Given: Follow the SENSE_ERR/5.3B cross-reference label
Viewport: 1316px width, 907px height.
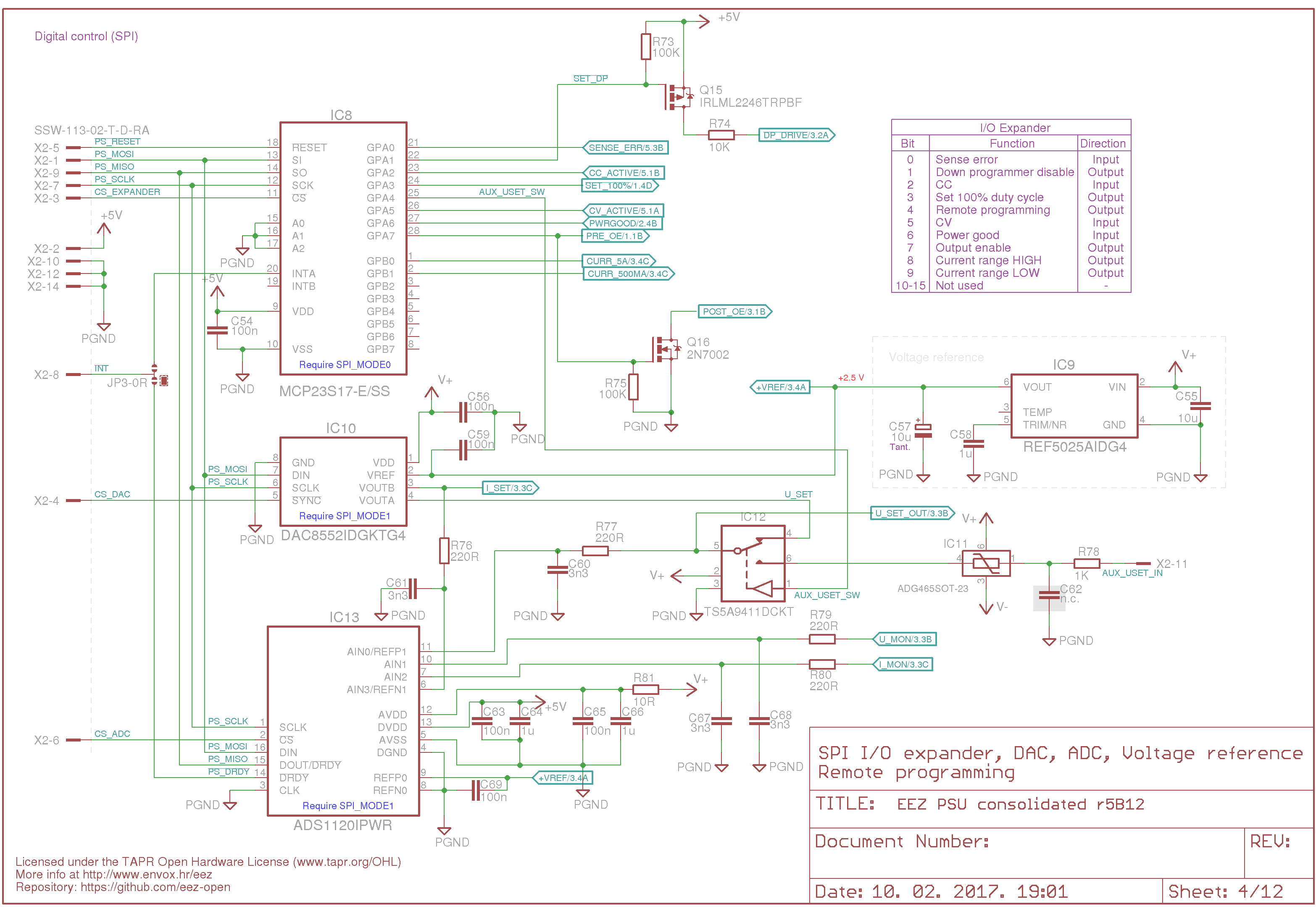Looking at the screenshot, I should [625, 148].
